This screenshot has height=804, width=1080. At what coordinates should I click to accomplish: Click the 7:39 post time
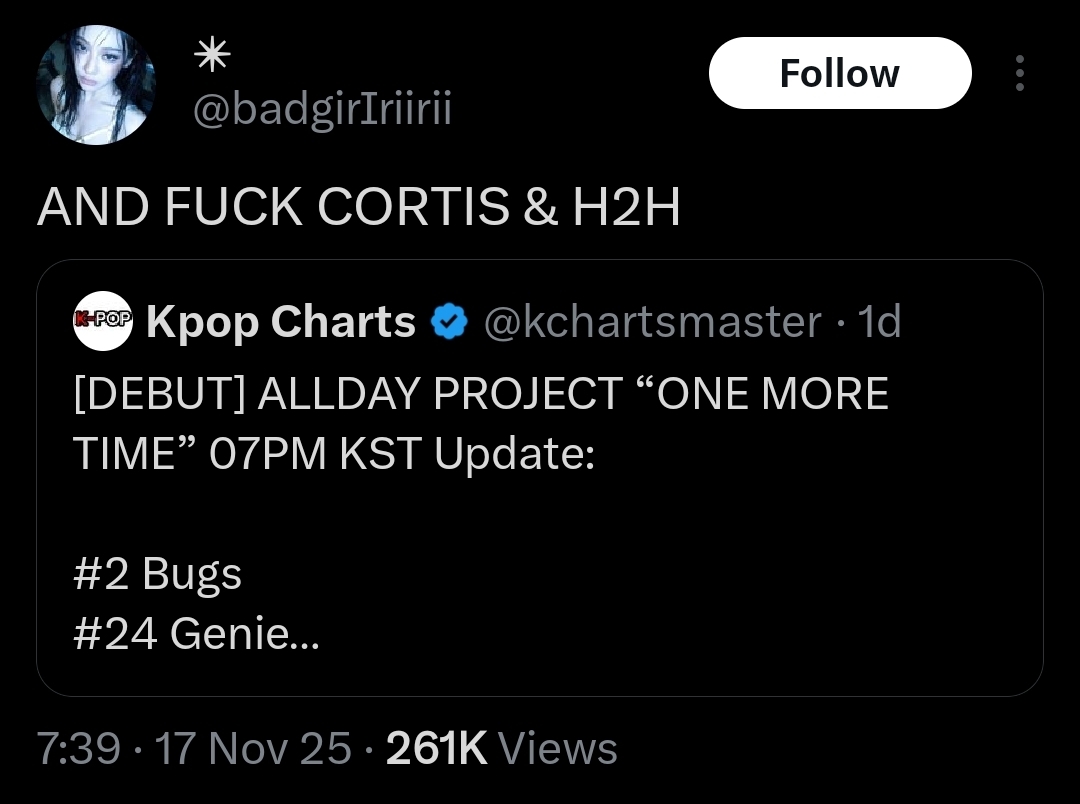click(79, 748)
